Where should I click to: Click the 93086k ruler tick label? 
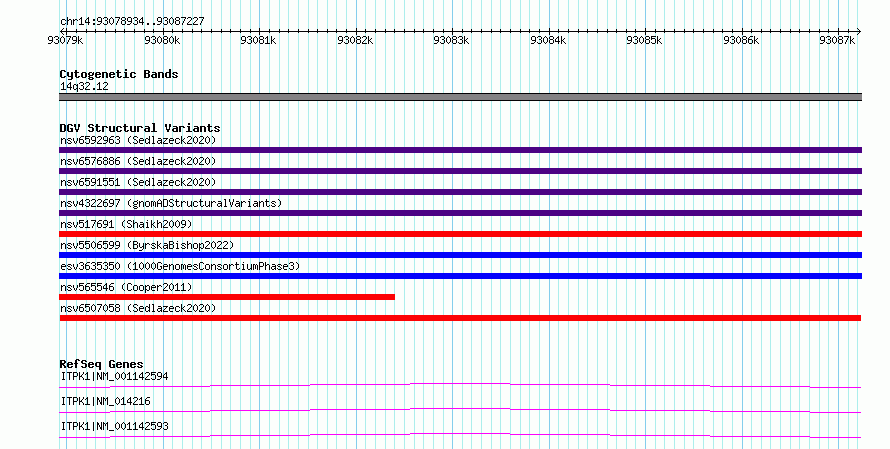[741, 40]
